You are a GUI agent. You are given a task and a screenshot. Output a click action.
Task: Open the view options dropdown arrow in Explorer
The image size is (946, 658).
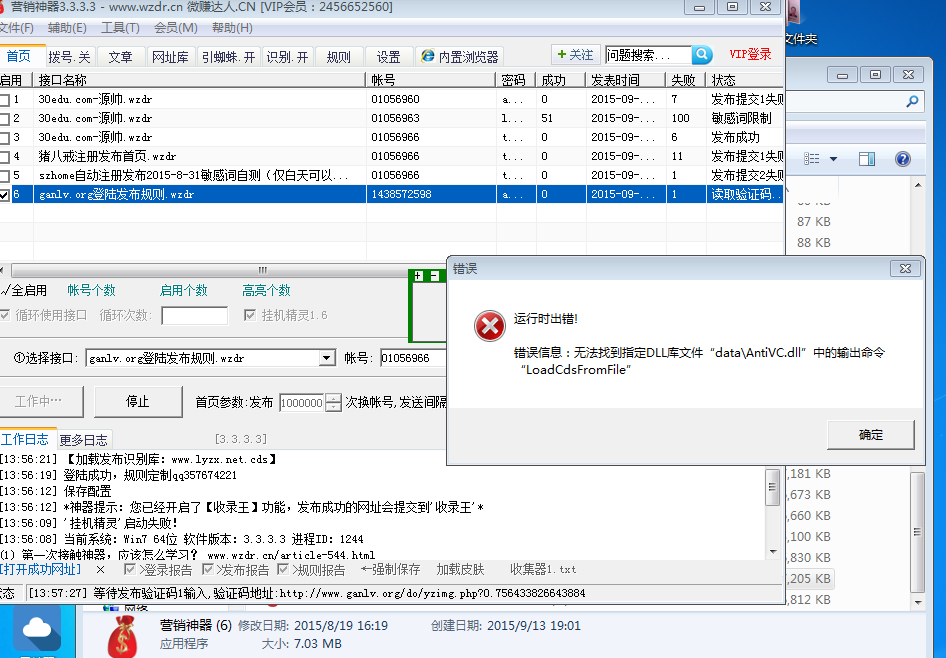[x=833, y=159]
